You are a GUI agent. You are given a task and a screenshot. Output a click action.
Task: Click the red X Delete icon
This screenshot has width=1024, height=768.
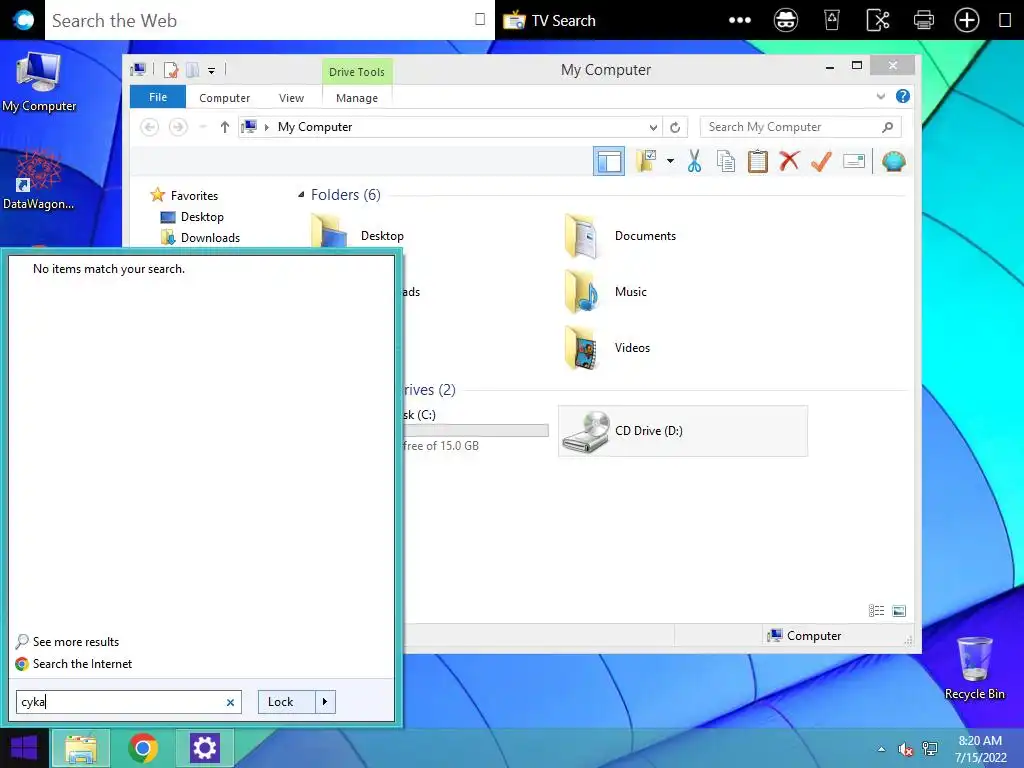coord(789,161)
